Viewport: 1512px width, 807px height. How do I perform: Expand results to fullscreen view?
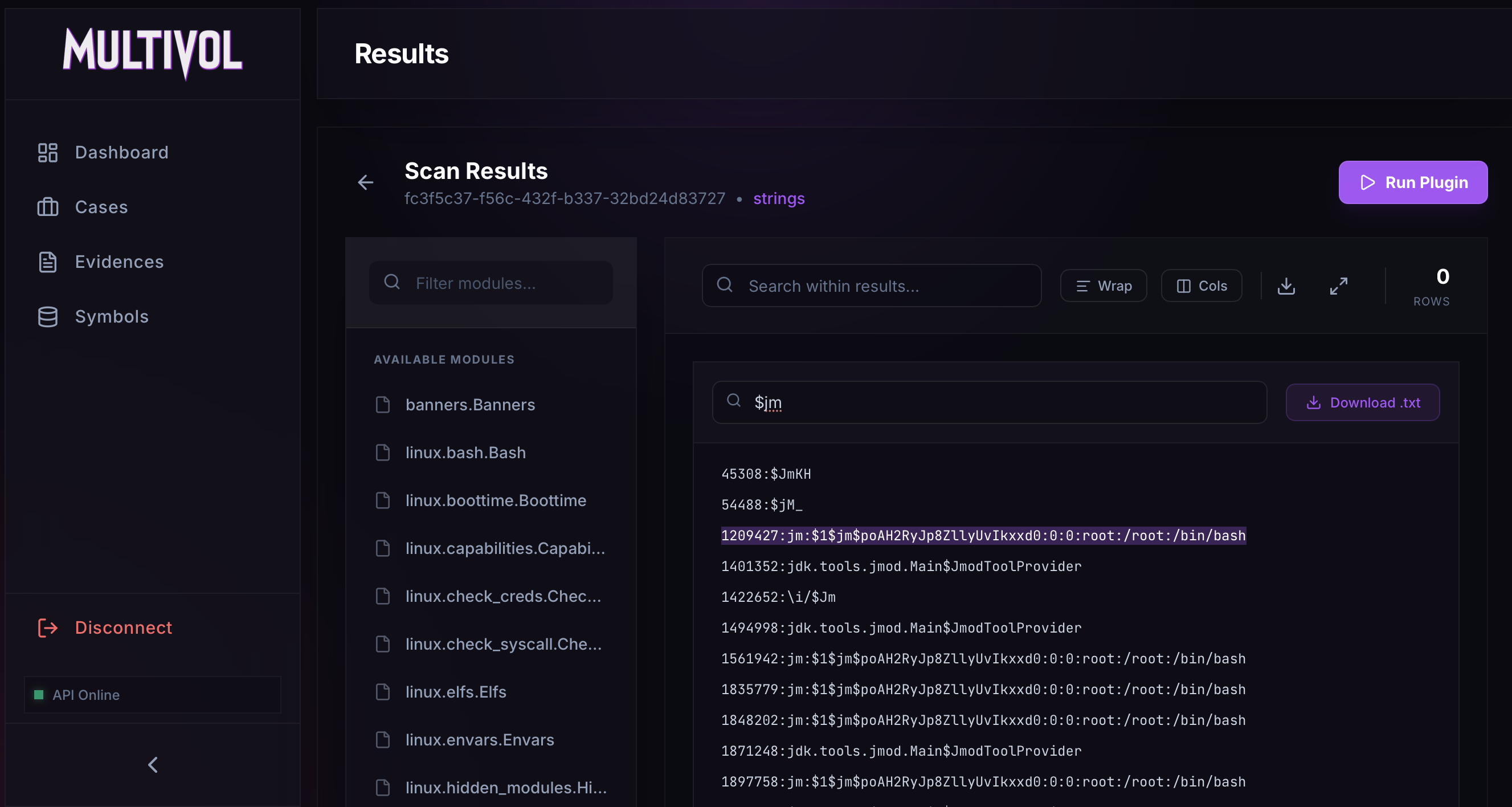pos(1338,286)
